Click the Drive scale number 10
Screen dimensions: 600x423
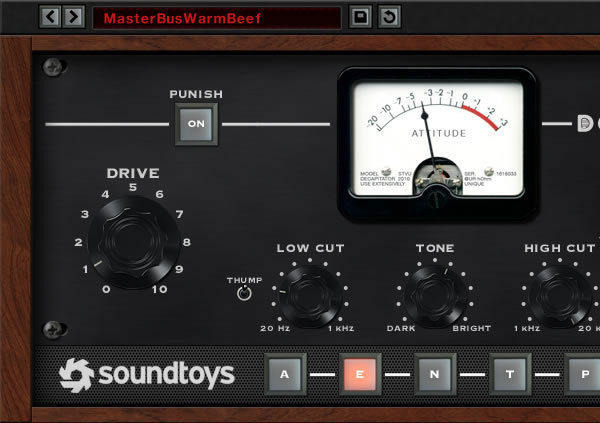(159, 289)
